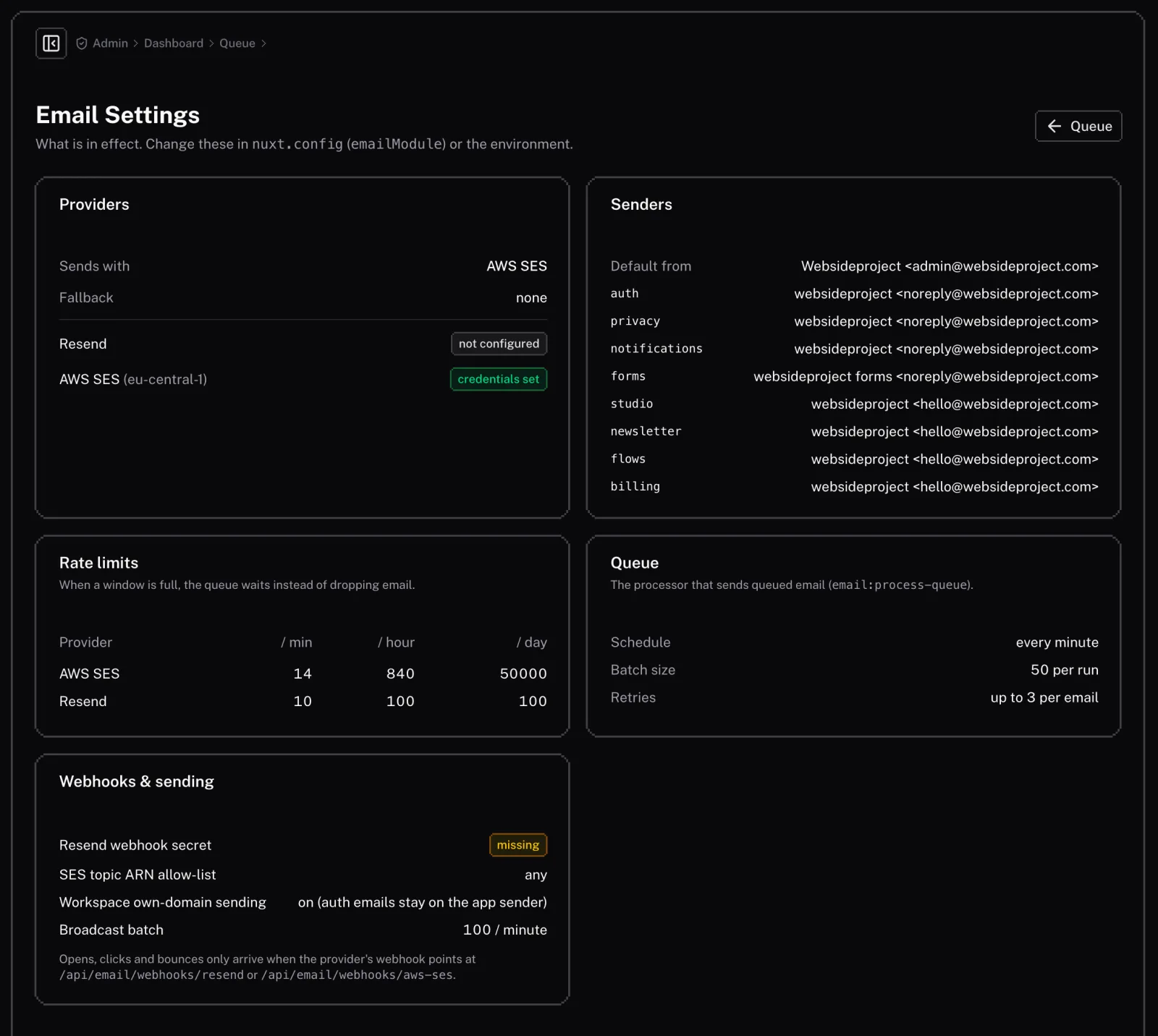The width and height of the screenshot is (1158, 1036).
Task: Select the AWS SES value for Sends with
Action: [517, 266]
